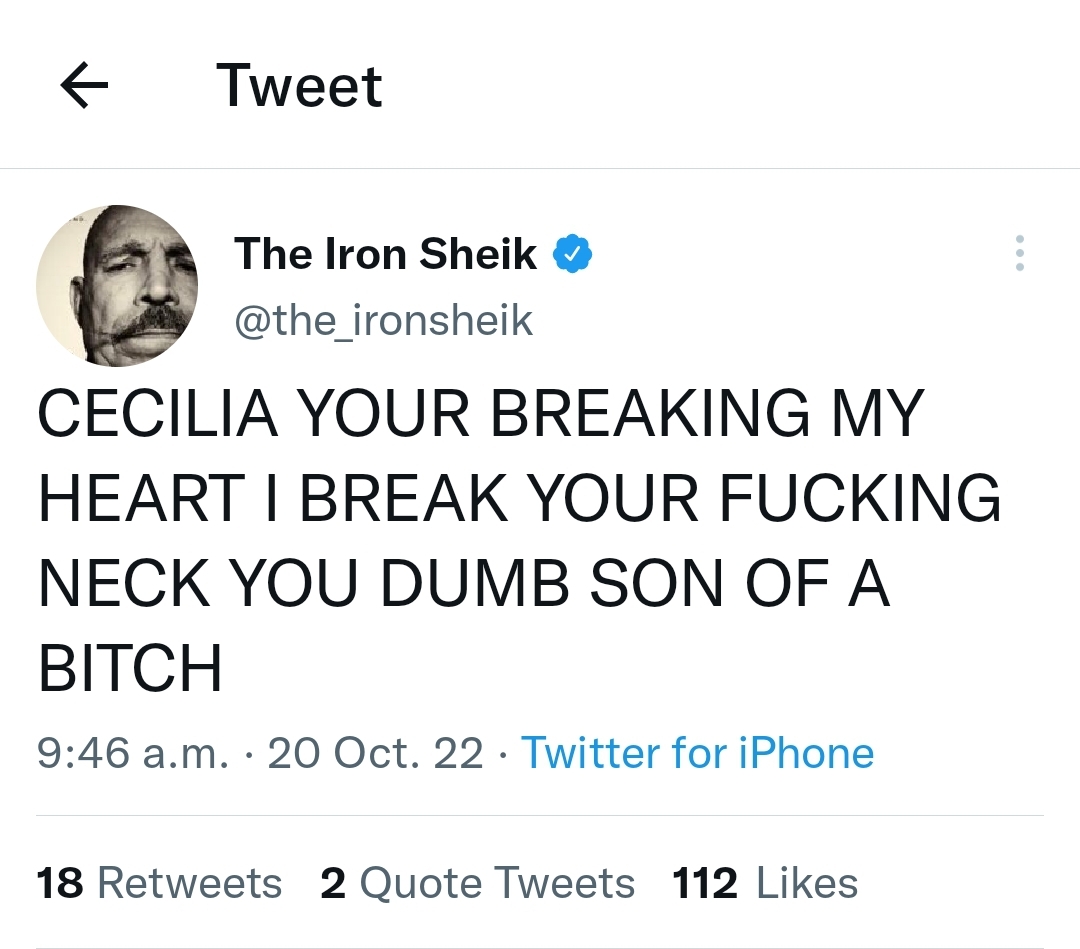Click the word BREAKING in tweet
The image size is (1080, 949).
point(650,413)
